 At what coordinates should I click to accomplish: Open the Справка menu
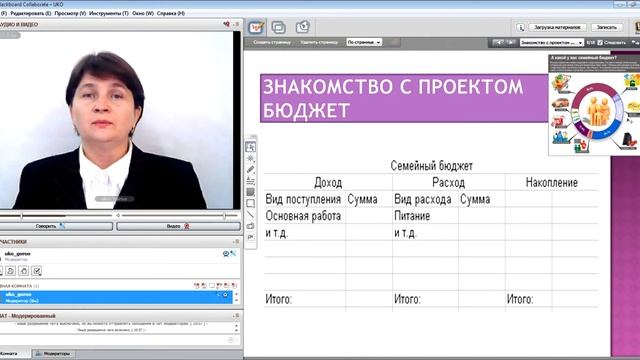pyautogui.click(x=171, y=13)
